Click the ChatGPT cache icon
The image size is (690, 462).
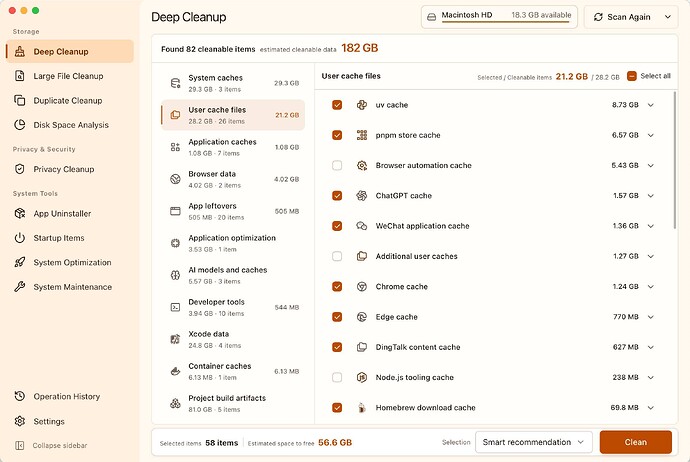click(x=362, y=195)
